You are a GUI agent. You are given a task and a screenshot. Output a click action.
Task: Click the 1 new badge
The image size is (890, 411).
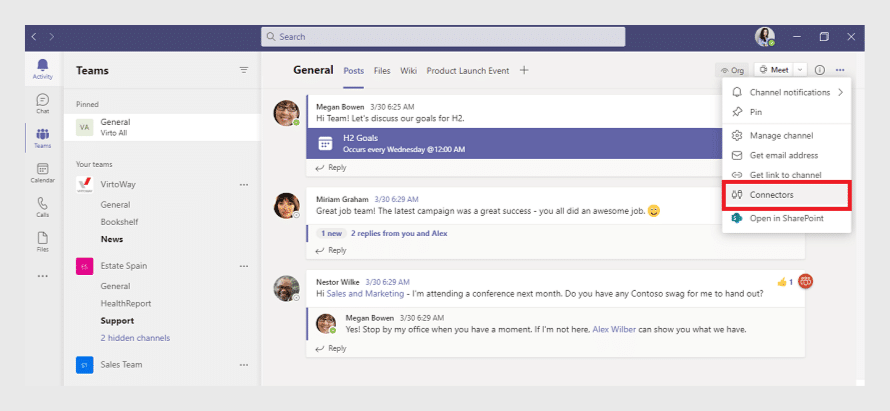pos(331,233)
